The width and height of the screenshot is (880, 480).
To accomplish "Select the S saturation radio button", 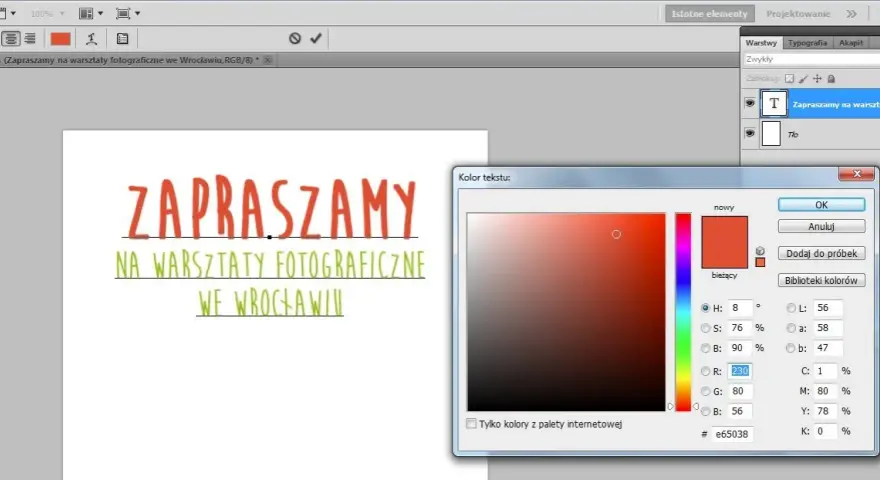I will coord(705,328).
